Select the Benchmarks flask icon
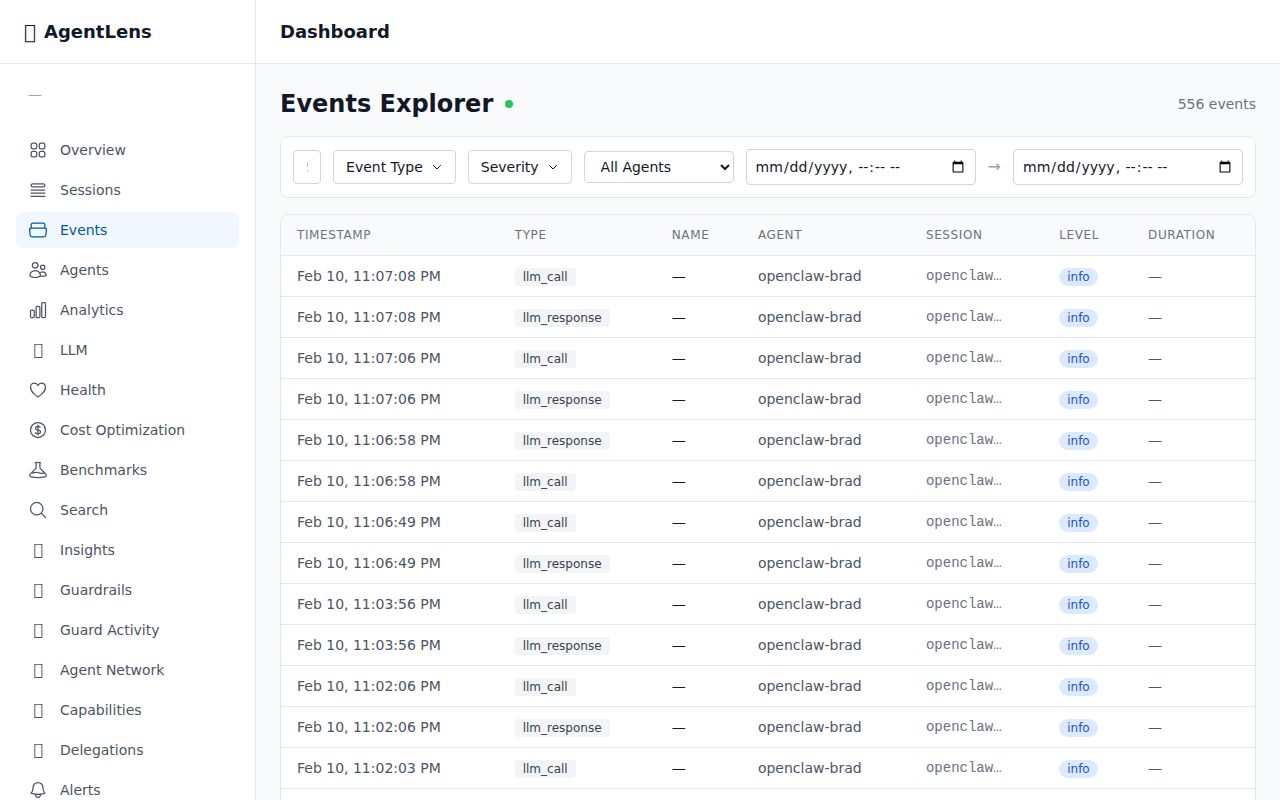Viewport: 1280px width, 800px height. tap(38, 469)
